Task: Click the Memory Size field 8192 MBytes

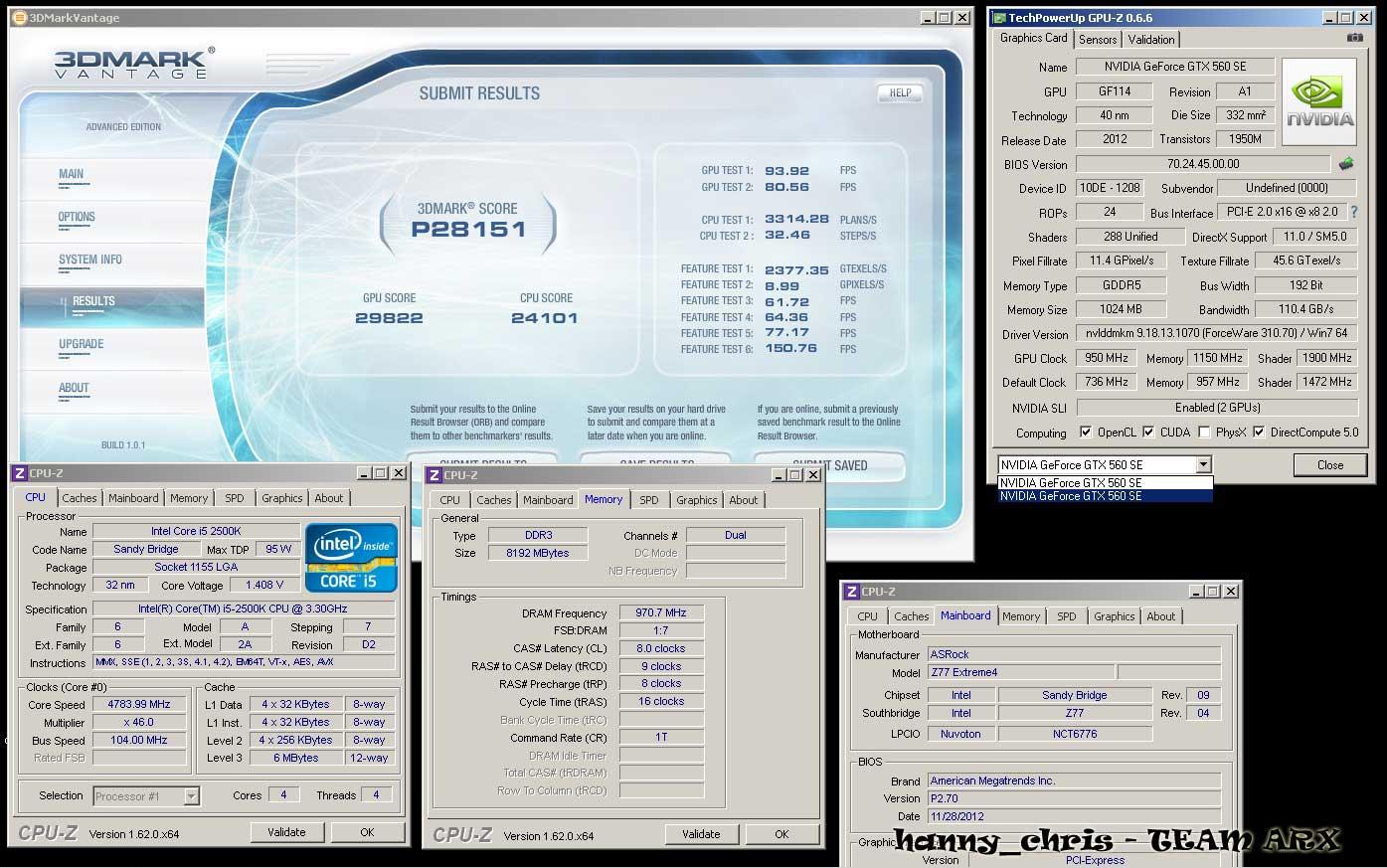Action: click(538, 553)
